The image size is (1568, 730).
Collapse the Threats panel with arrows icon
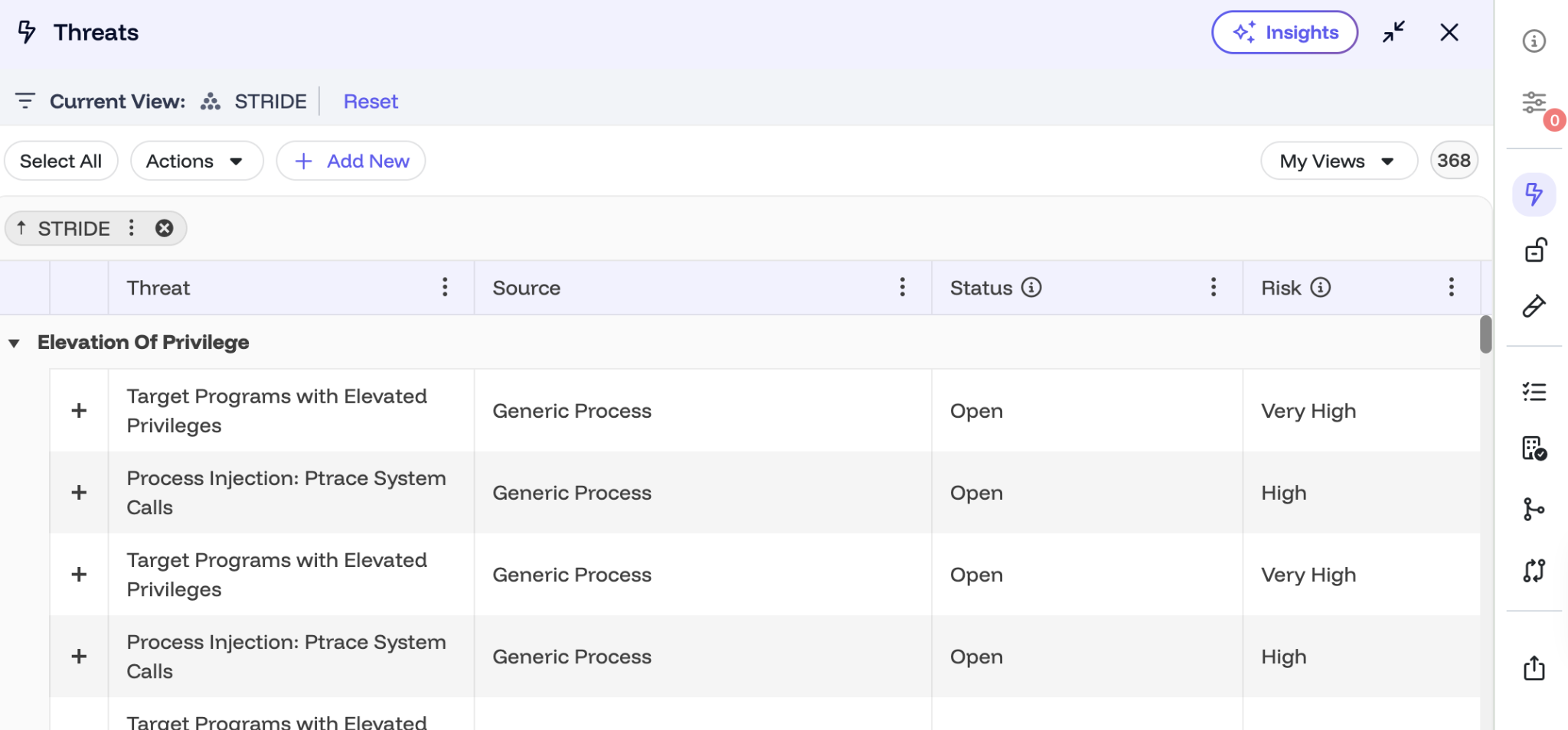coord(1393,32)
